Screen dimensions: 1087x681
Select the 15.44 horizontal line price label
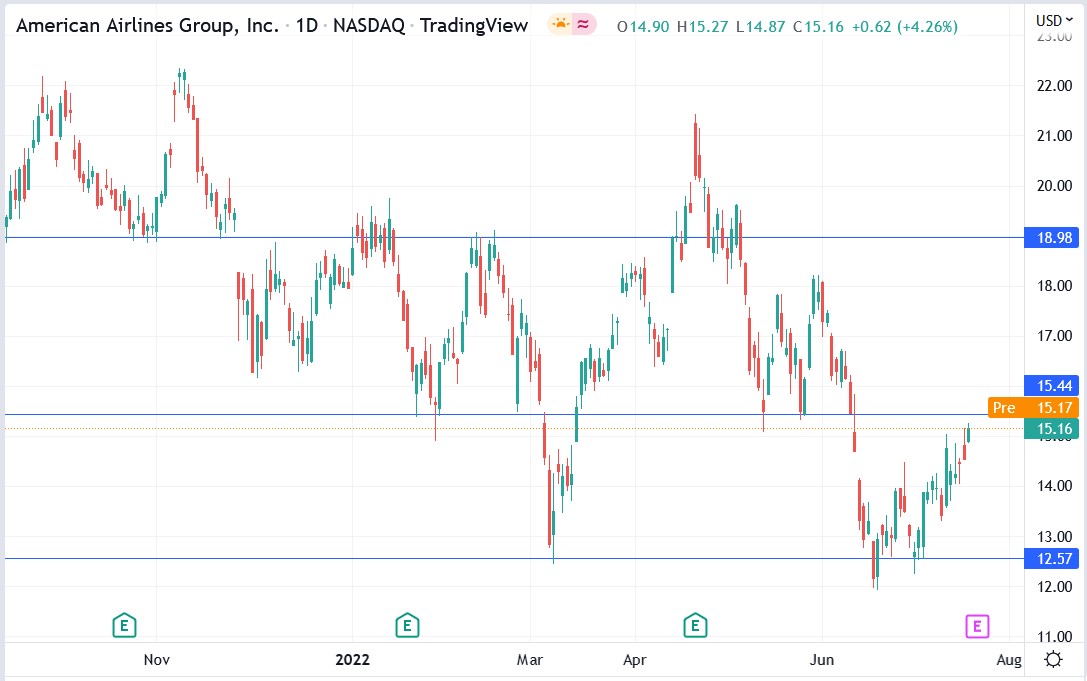1052,386
